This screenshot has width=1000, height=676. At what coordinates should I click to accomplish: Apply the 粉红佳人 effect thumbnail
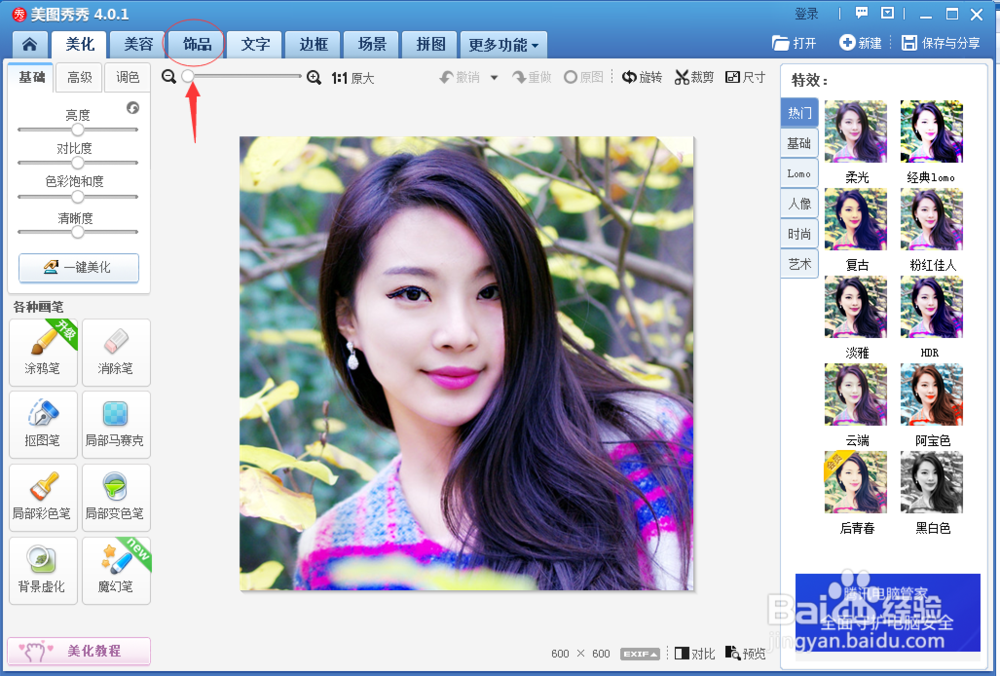(x=931, y=219)
